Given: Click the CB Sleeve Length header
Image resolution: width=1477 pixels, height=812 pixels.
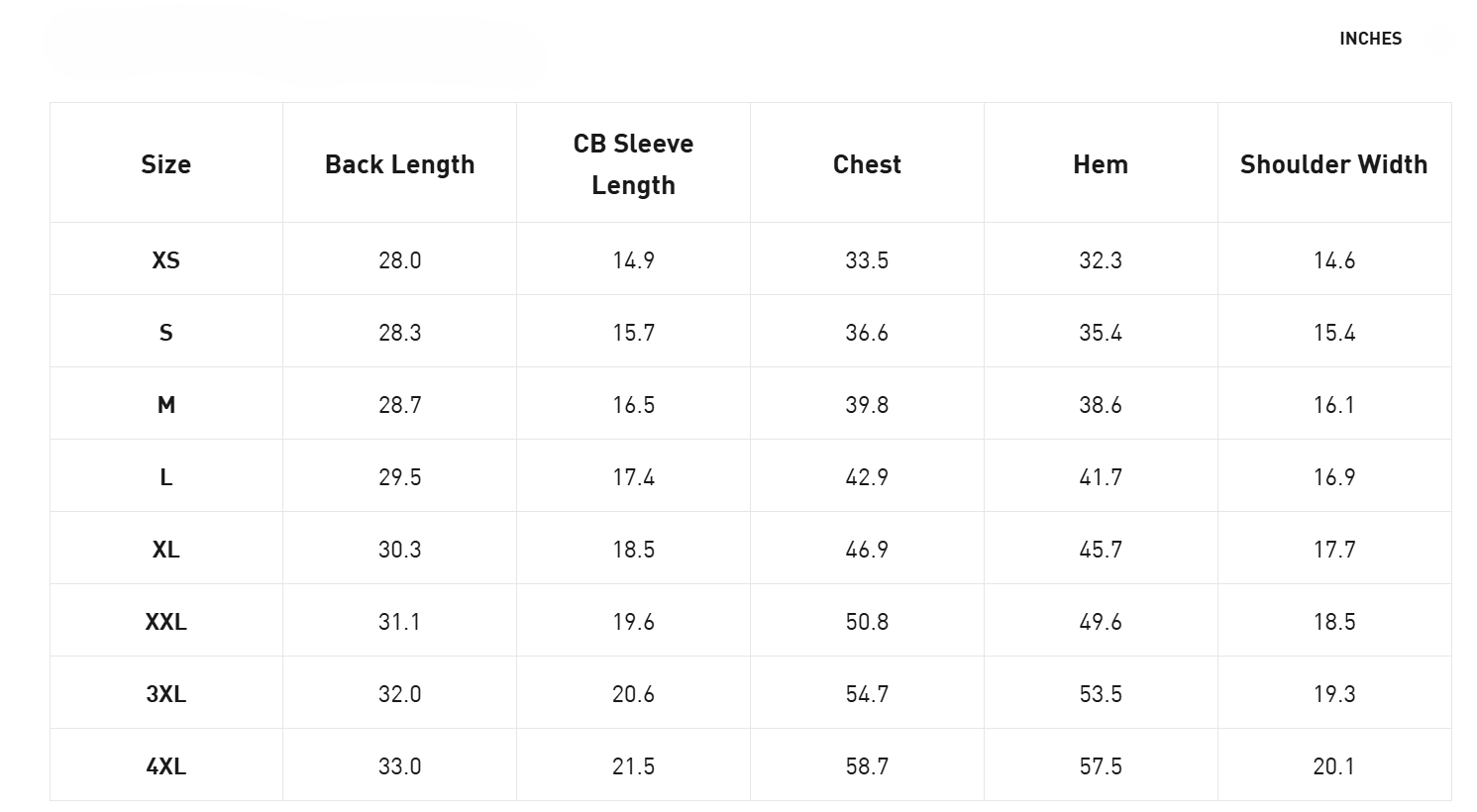Looking at the screenshot, I should pos(634,164).
